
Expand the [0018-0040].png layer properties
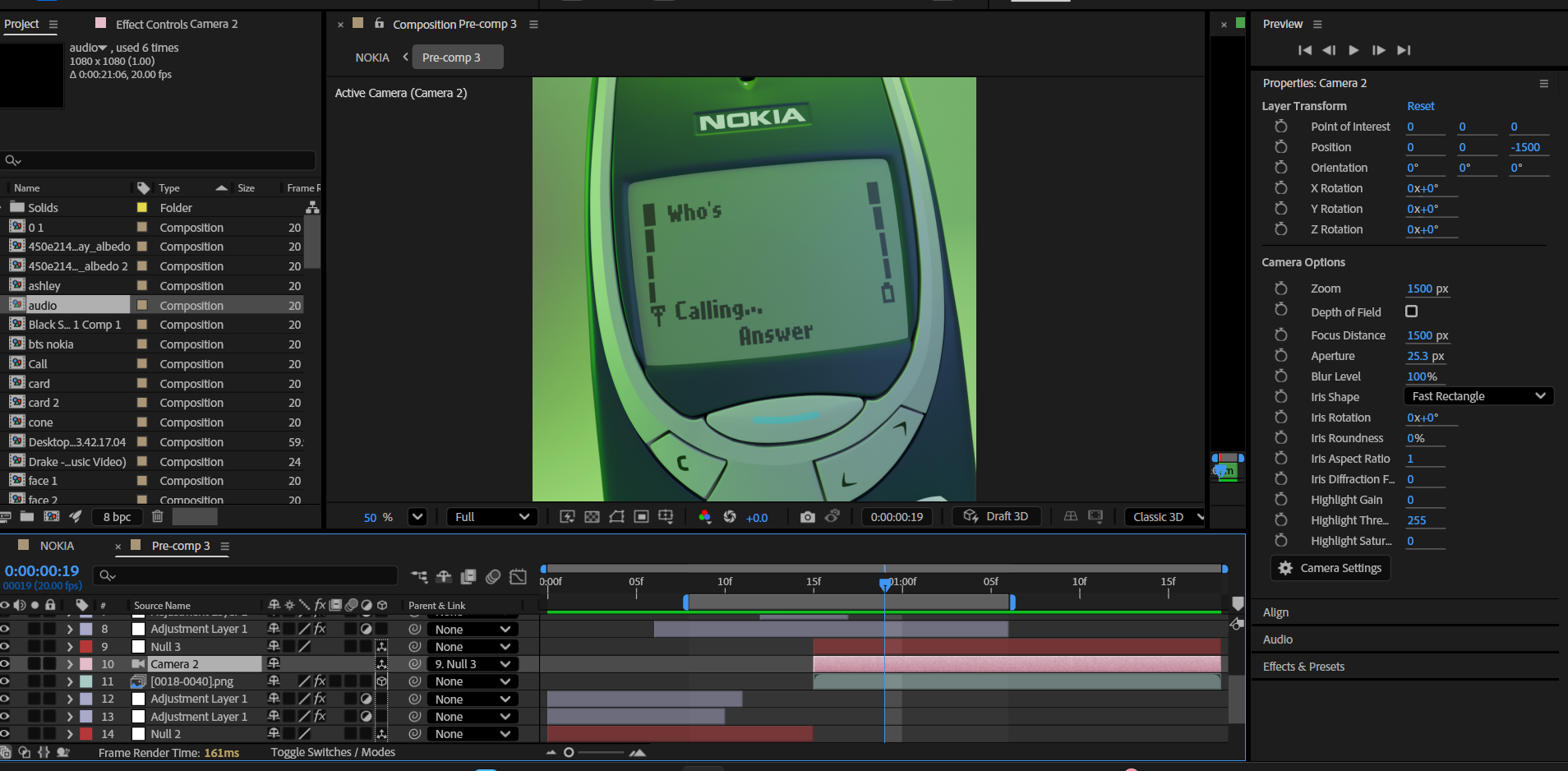point(70,681)
